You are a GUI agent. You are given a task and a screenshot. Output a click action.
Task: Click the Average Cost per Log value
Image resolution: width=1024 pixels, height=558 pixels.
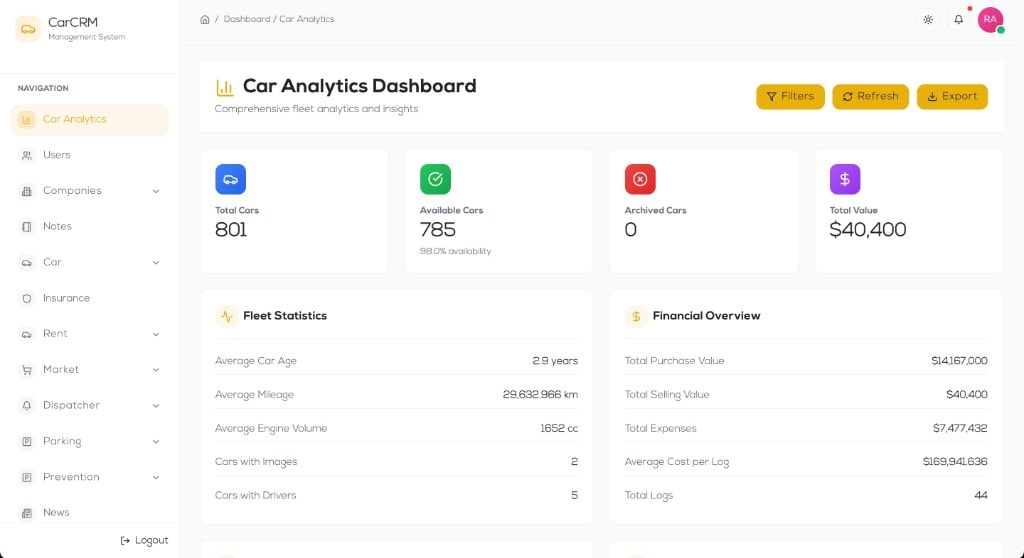tap(955, 462)
